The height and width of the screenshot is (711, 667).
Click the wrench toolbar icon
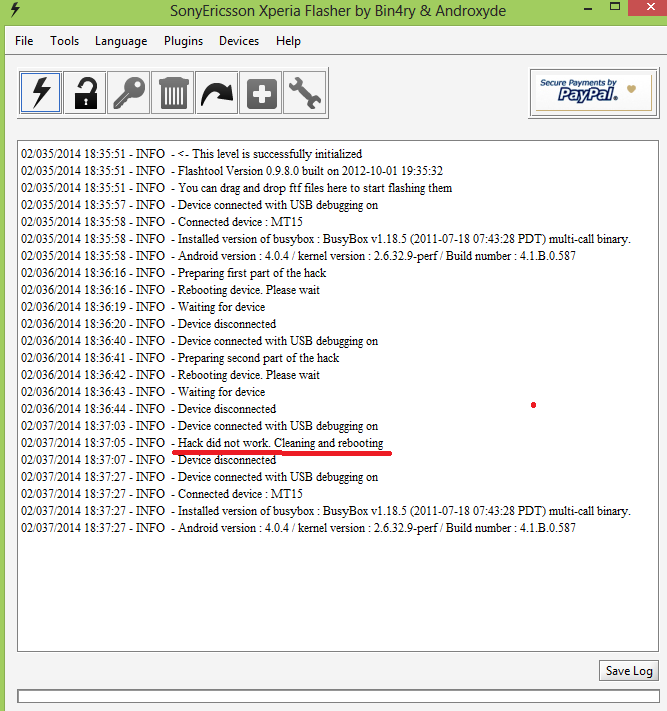click(x=305, y=93)
